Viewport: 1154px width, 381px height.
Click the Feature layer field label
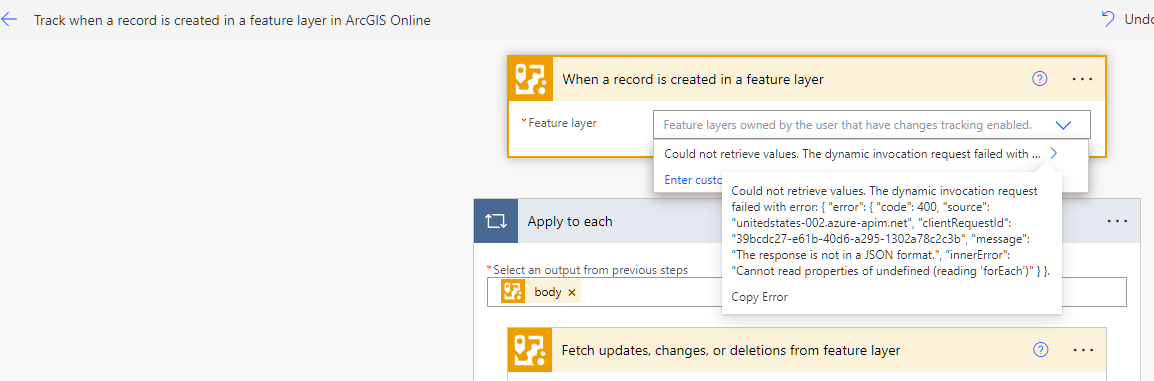[x=562, y=123]
